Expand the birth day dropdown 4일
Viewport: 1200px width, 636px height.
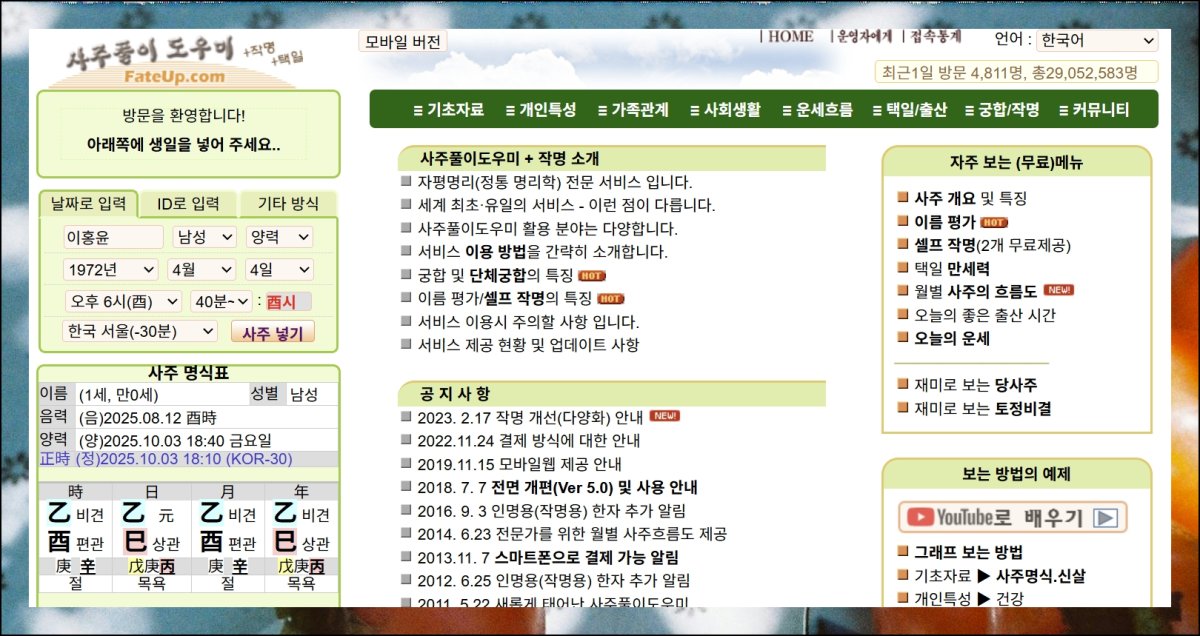tap(280, 270)
